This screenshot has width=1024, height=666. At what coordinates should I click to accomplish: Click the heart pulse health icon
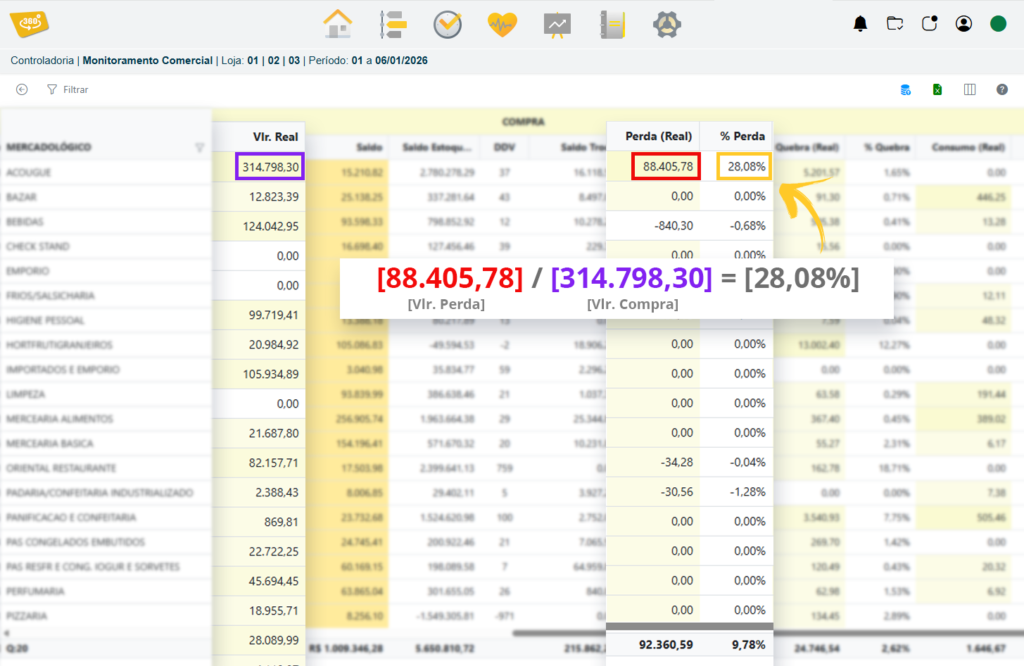[502, 24]
